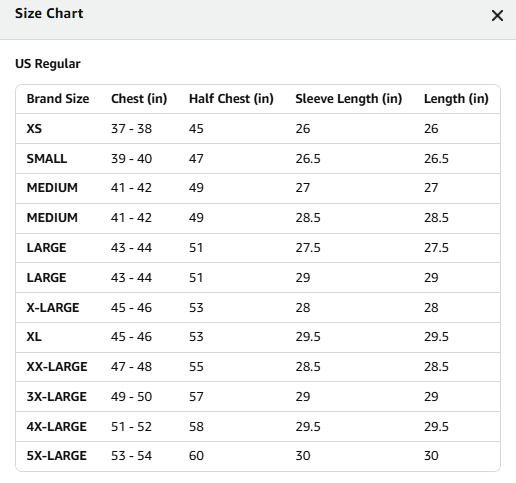Click the 4X-LARGE row label
Image resolution: width=516 pixels, height=483 pixels.
point(56,427)
